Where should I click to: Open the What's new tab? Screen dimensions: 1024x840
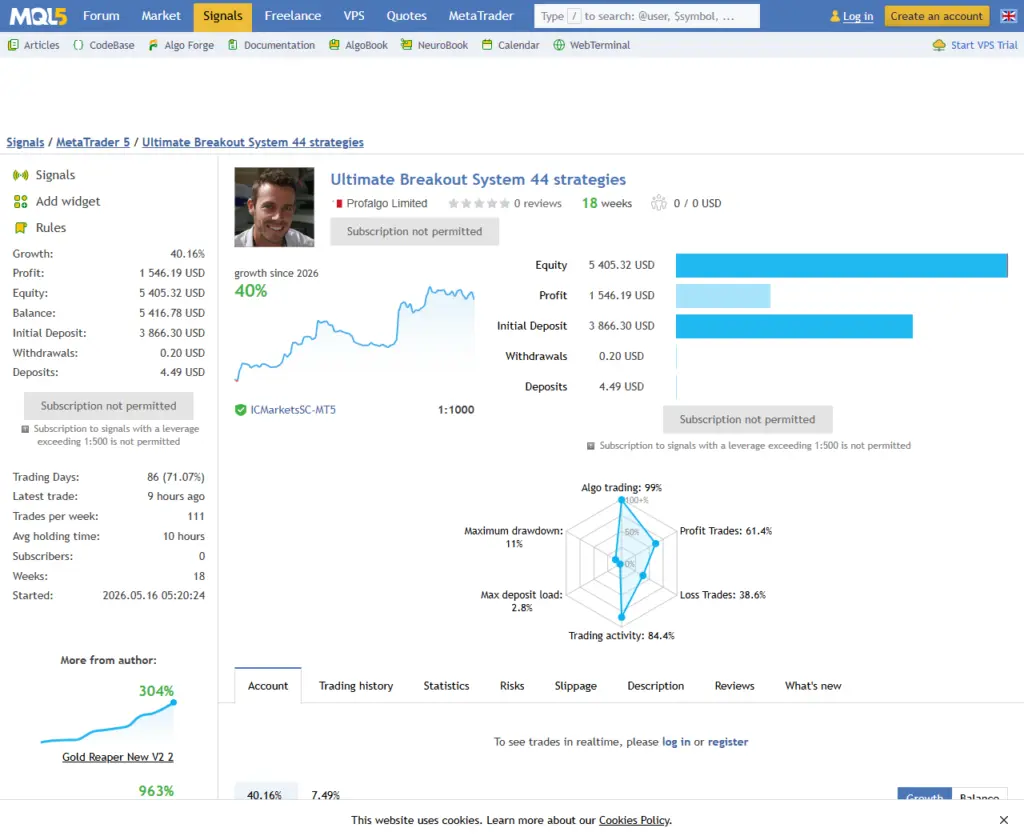click(x=813, y=686)
